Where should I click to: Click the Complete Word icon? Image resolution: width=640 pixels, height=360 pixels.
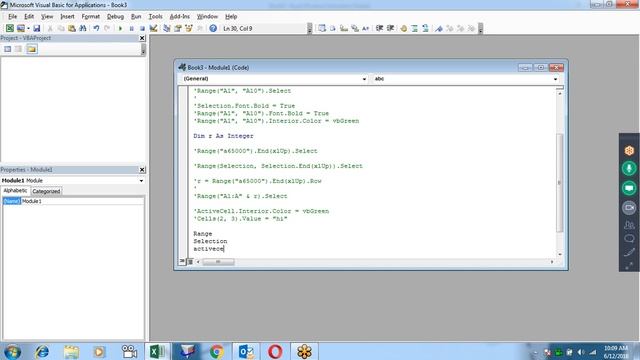366,28
